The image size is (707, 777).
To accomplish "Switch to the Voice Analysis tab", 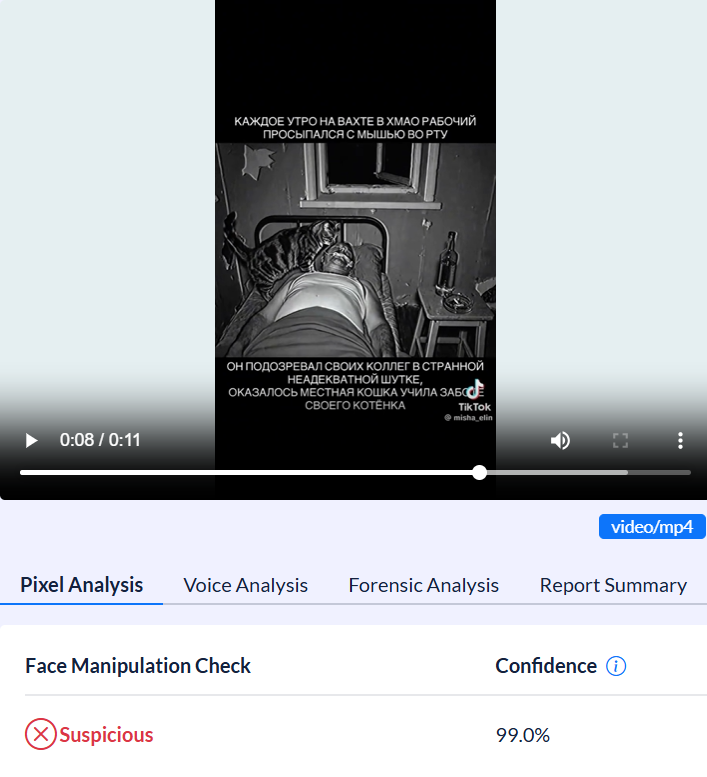I will coord(245,585).
